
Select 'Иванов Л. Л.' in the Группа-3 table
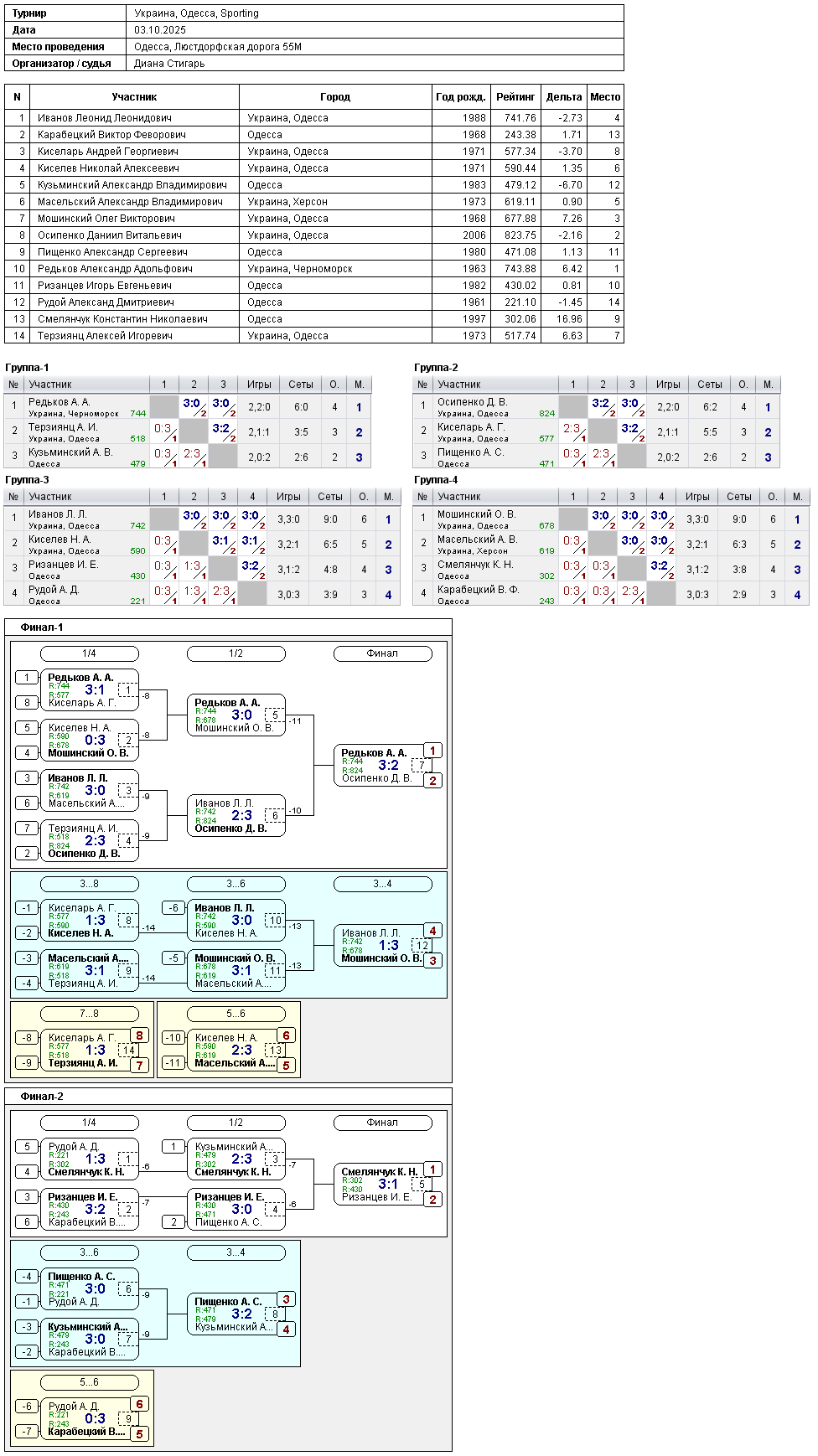[57, 514]
